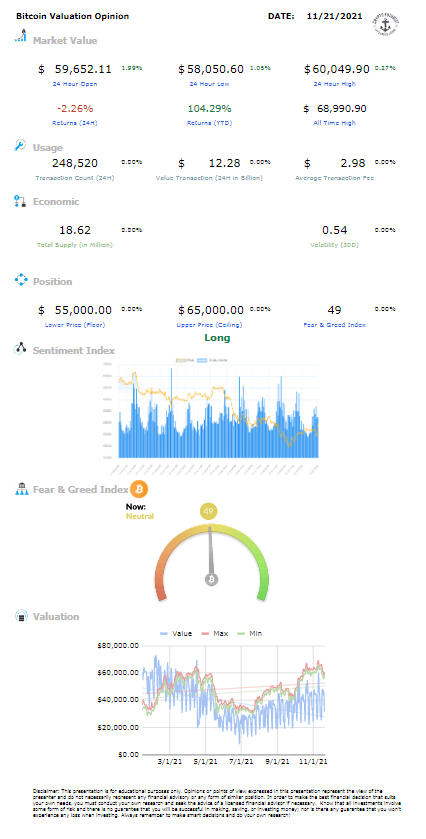Click the 11/1/21 axis date label
The image size is (426, 839).
coord(314,760)
